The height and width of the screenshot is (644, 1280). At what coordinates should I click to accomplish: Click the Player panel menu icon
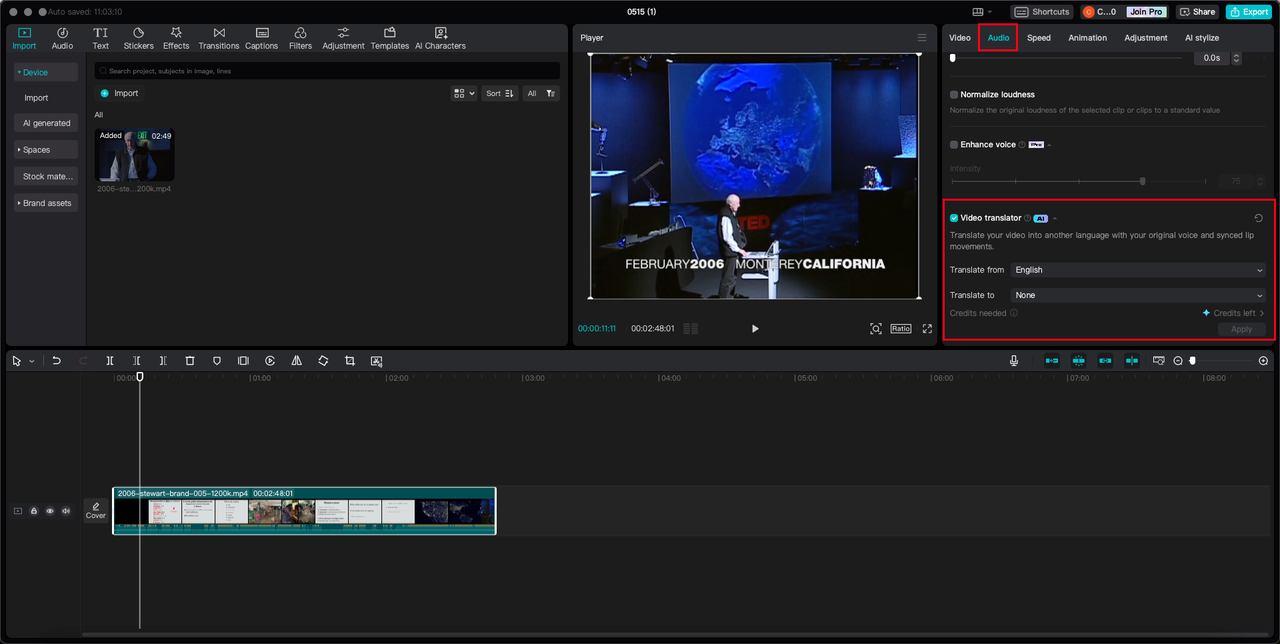(x=922, y=38)
